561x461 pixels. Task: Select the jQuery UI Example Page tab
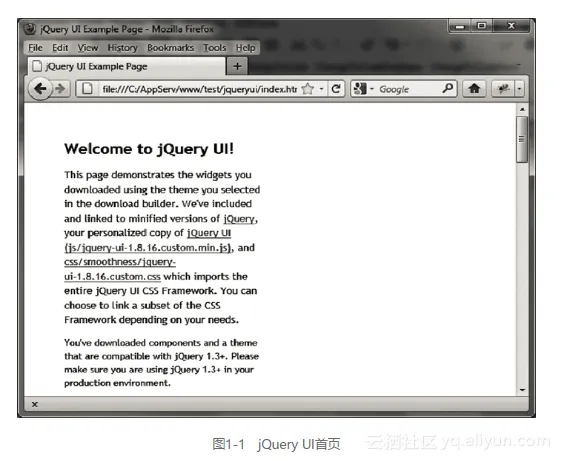(x=127, y=67)
